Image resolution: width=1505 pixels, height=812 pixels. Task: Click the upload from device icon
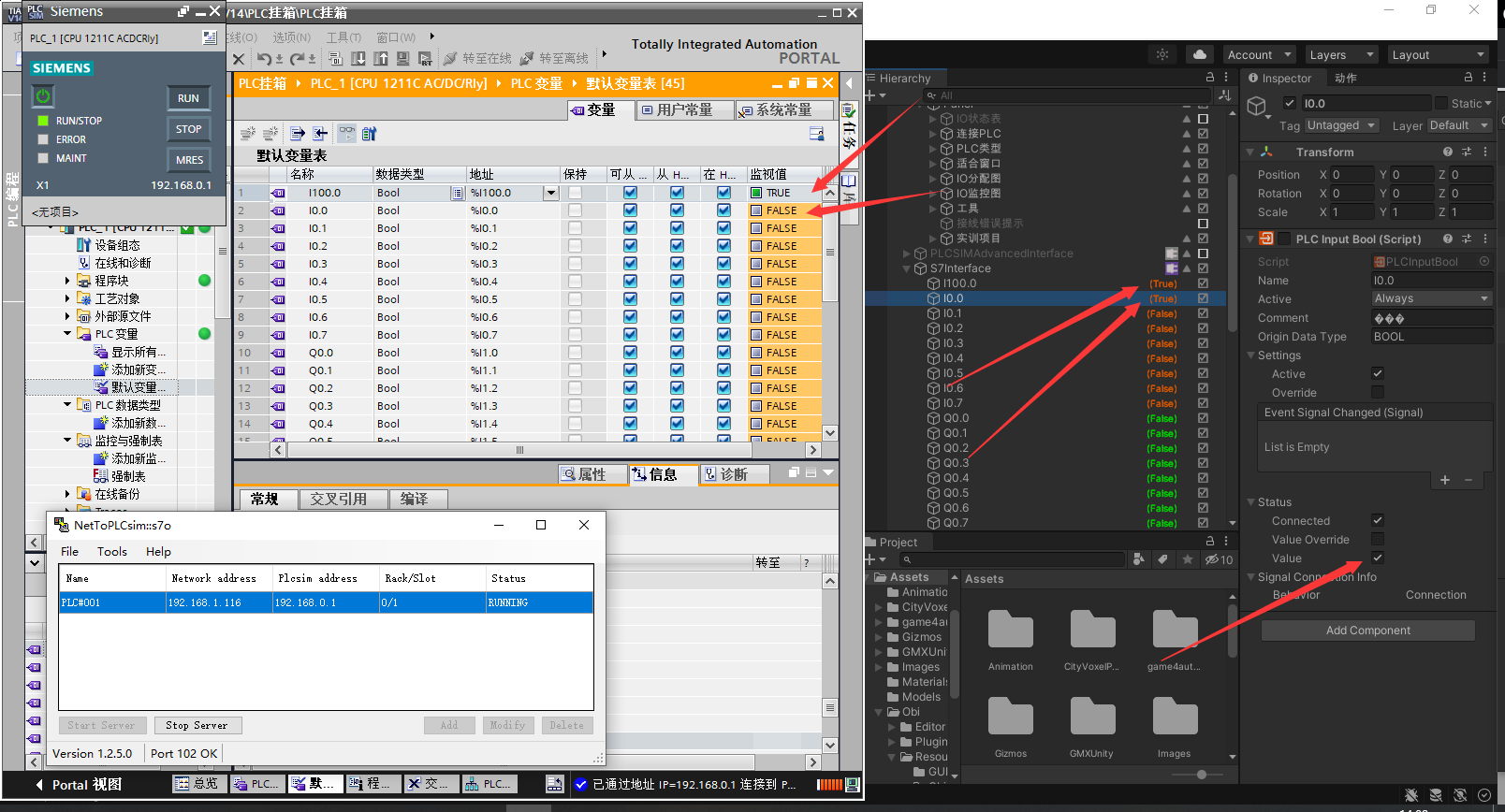click(x=381, y=59)
